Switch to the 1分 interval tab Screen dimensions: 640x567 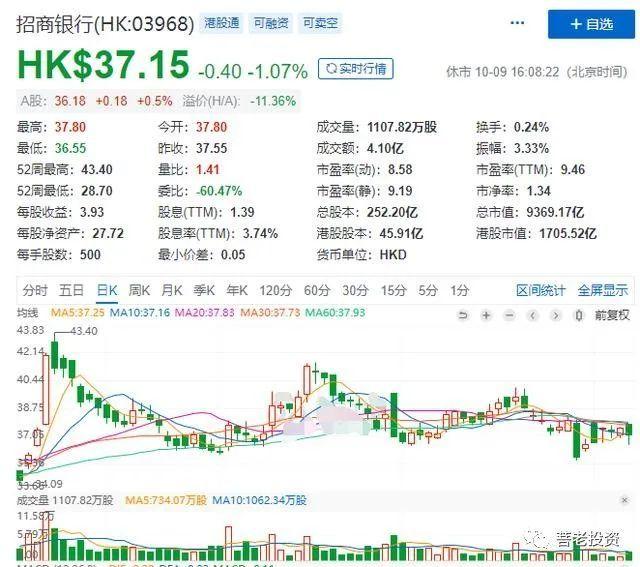point(460,291)
